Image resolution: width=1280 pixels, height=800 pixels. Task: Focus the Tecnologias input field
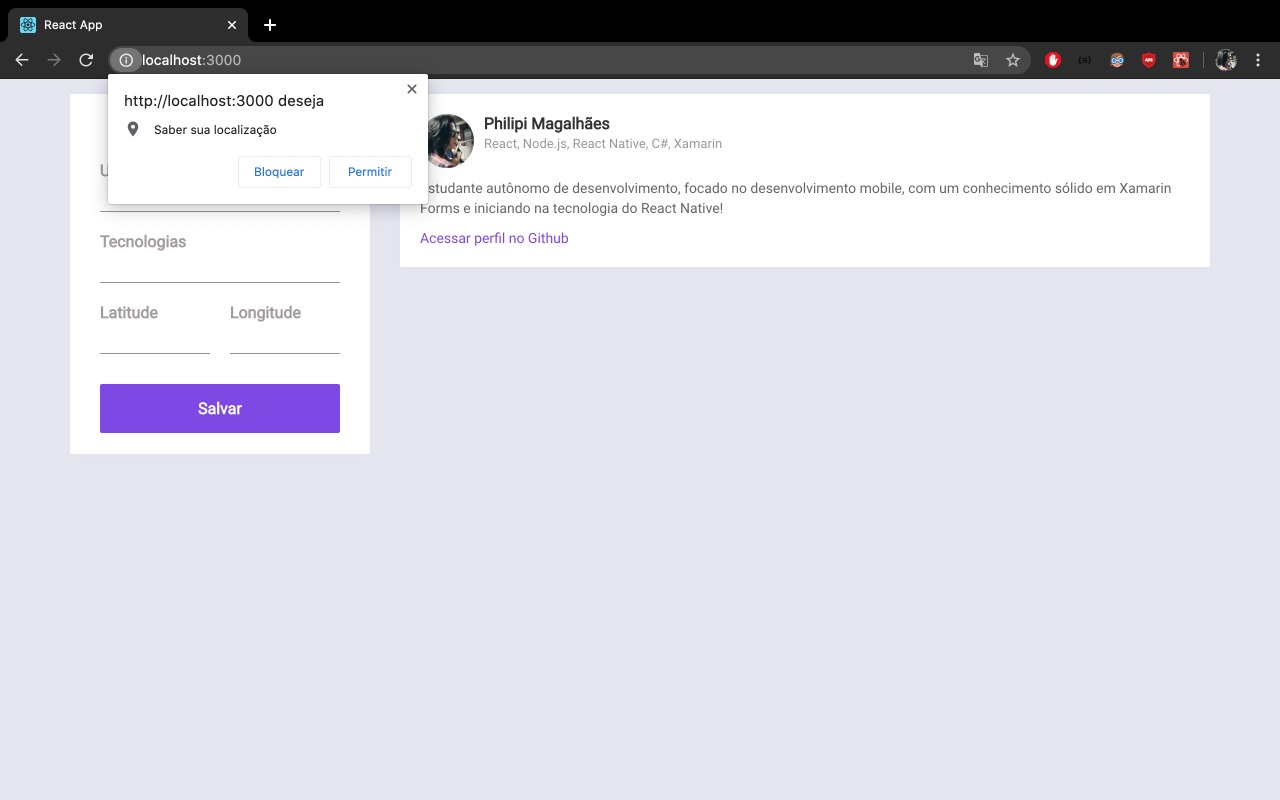click(220, 270)
